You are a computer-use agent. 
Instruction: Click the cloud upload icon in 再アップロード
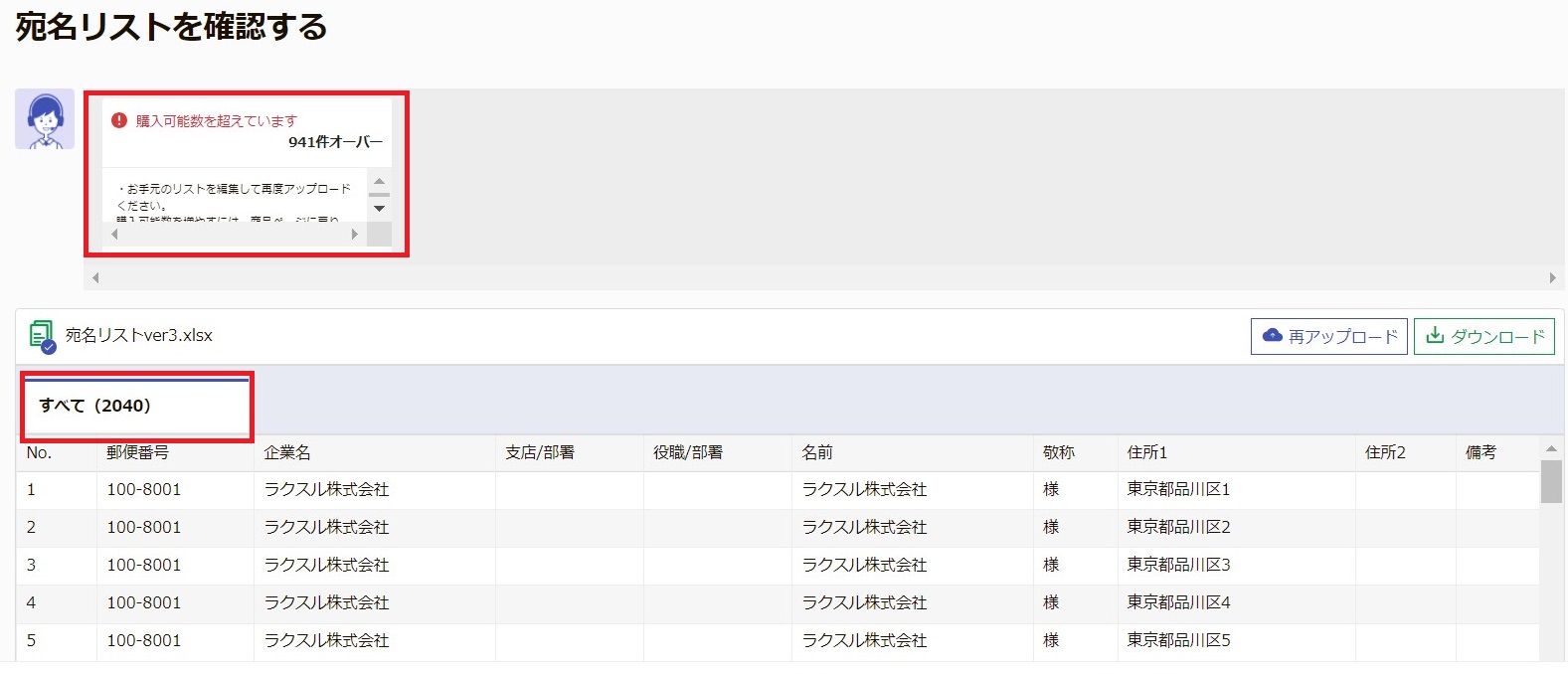(1272, 336)
